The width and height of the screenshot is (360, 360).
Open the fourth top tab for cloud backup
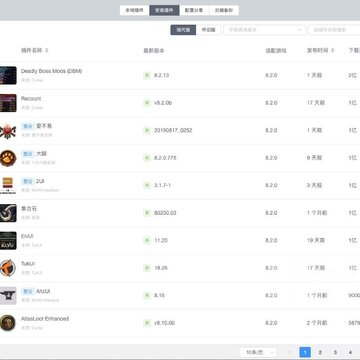click(x=224, y=10)
